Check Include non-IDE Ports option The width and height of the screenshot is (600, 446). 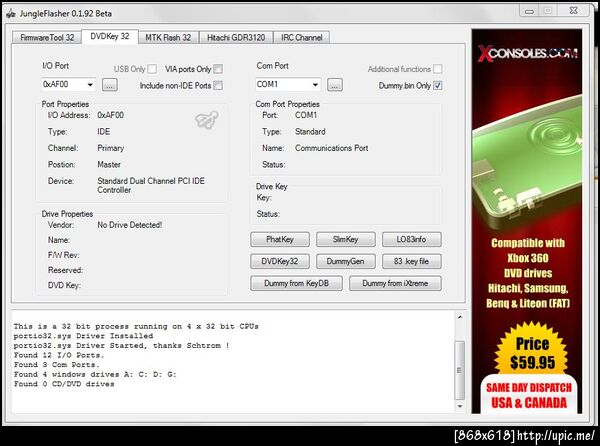[x=218, y=85]
